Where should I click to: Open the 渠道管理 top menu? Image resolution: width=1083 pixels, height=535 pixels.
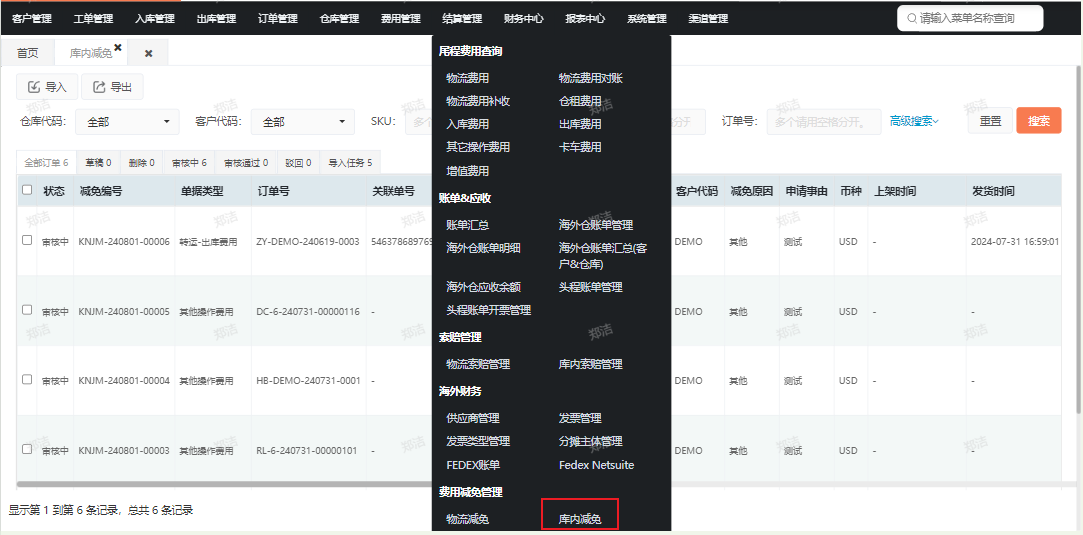coord(709,19)
